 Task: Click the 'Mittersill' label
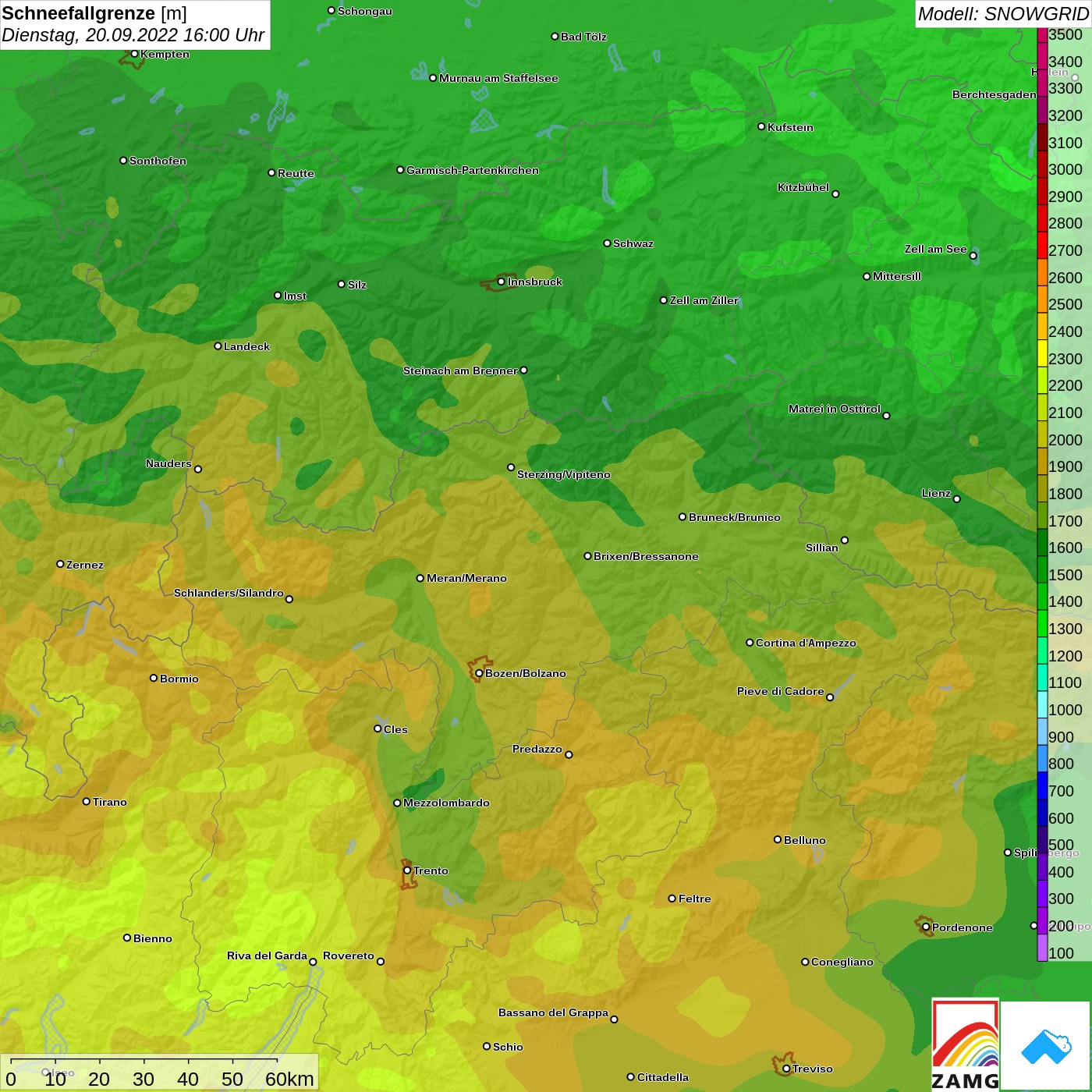(x=897, y=276)
